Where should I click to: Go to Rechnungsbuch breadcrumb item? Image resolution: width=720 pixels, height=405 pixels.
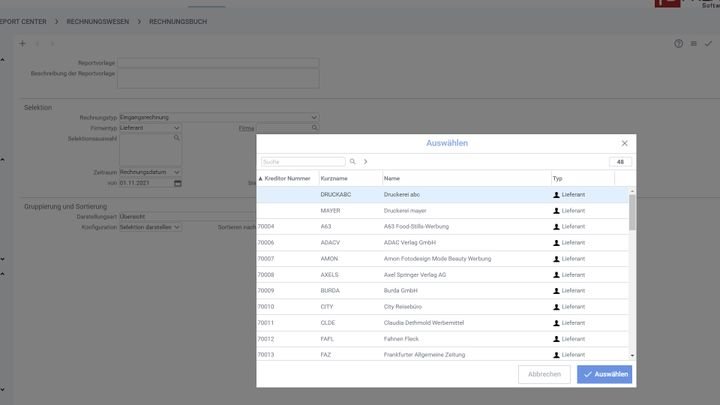(178, 21)
